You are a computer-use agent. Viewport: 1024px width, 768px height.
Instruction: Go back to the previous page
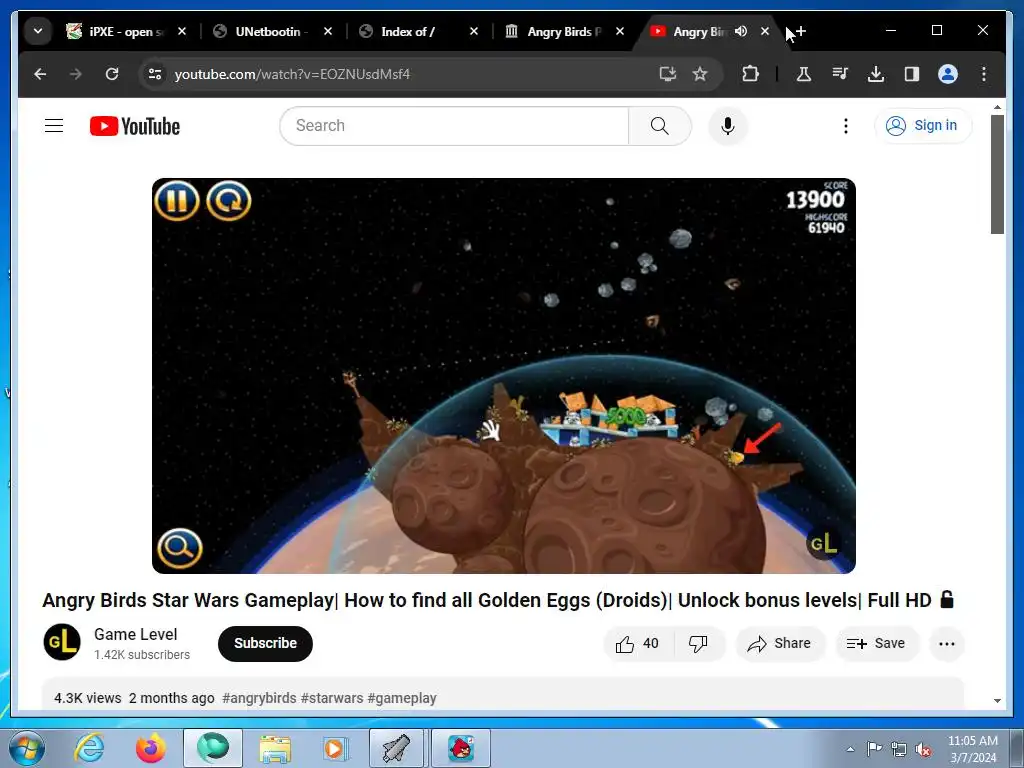coord(40,74)
